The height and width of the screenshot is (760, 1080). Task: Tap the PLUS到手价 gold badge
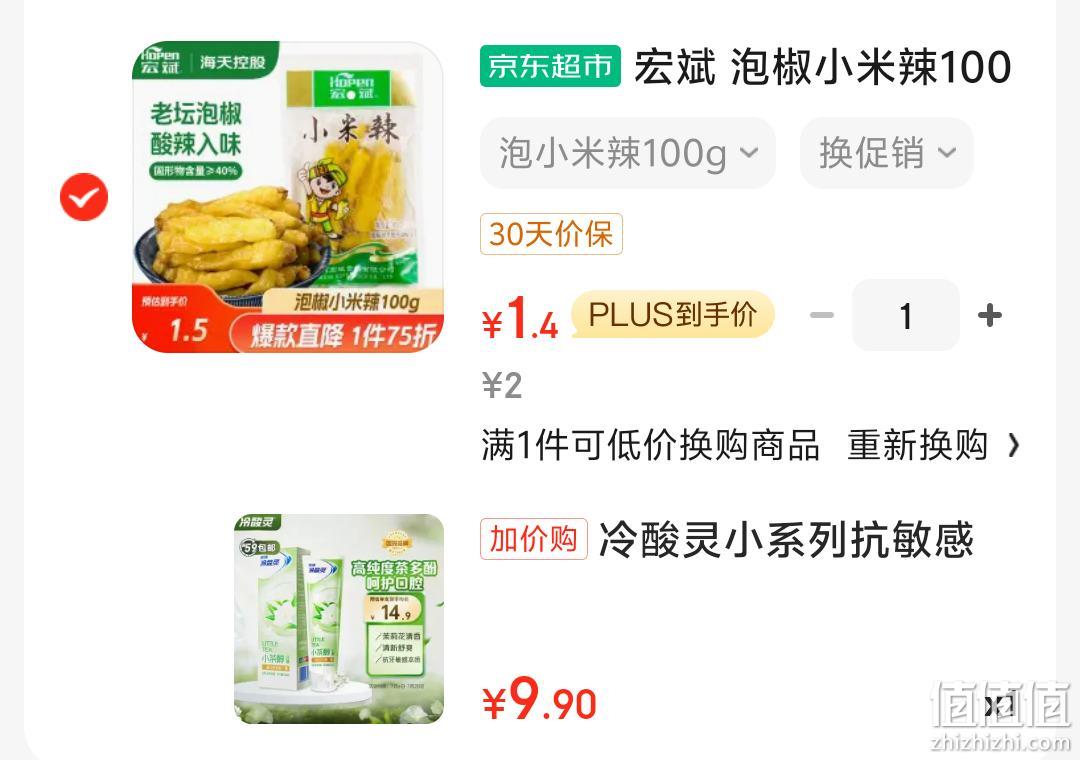pos(673,315)
